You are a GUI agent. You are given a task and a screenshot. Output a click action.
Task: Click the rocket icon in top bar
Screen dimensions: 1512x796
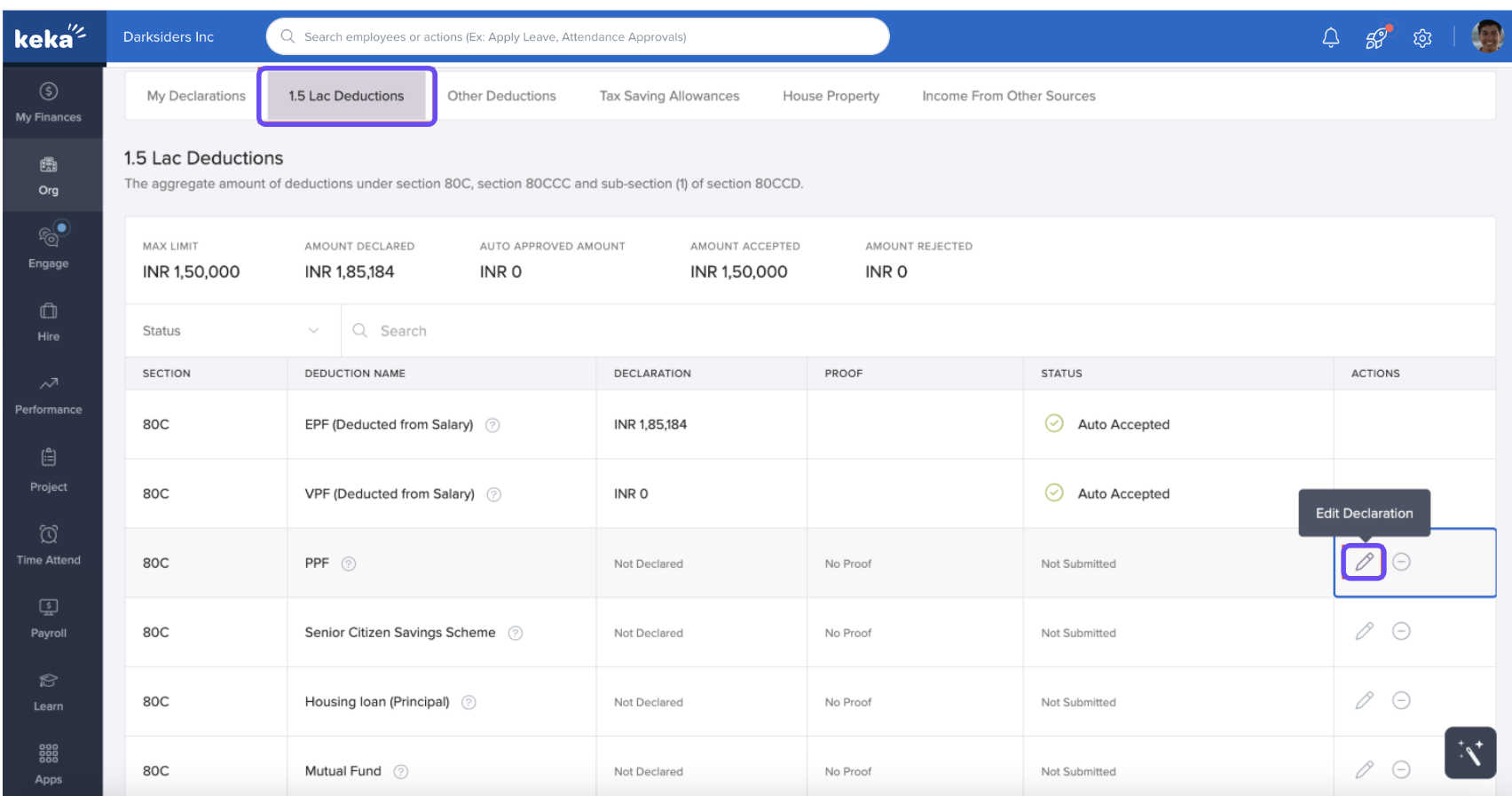point(1376,37)
